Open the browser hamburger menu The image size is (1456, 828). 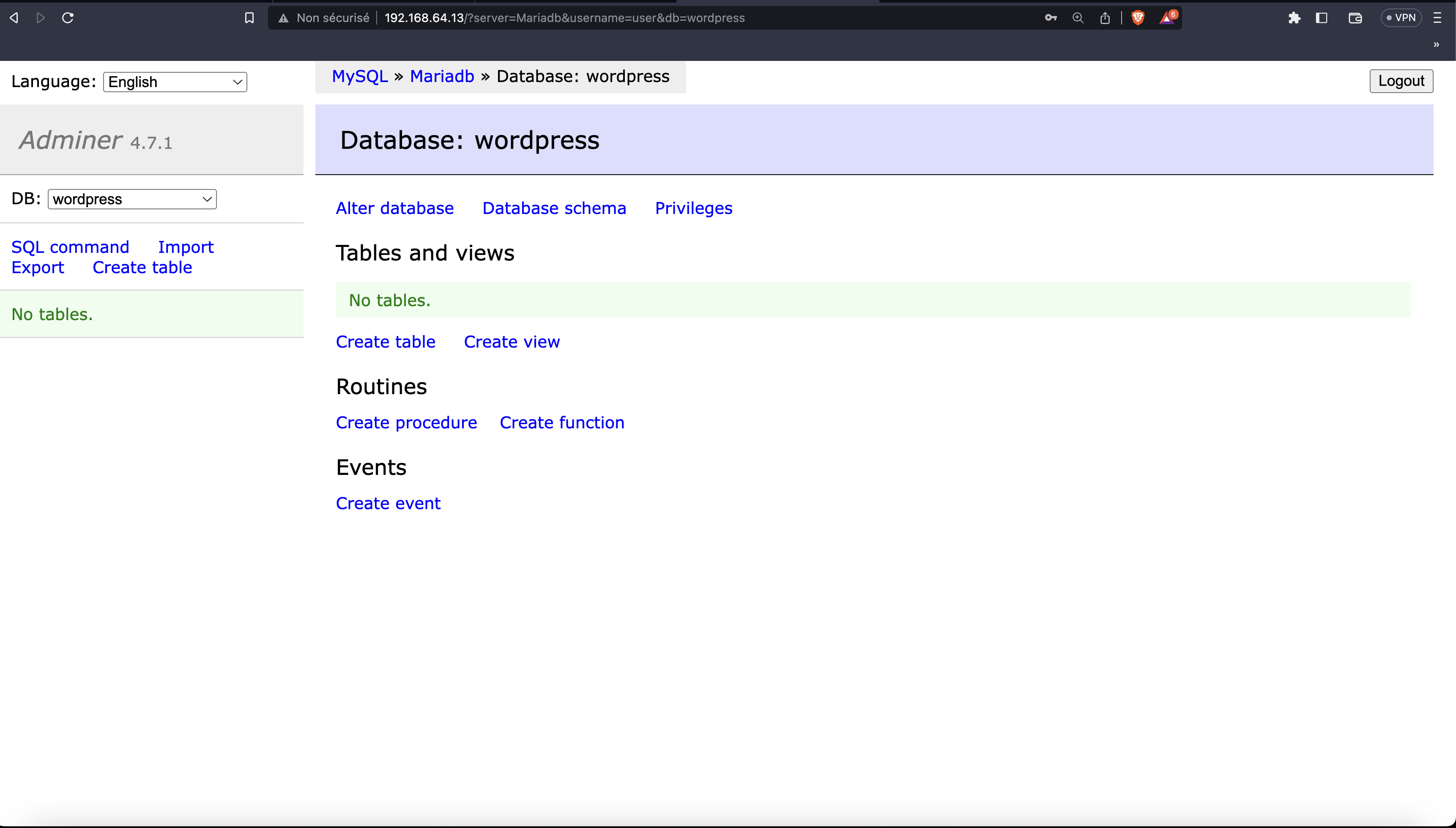(1437, 18)
